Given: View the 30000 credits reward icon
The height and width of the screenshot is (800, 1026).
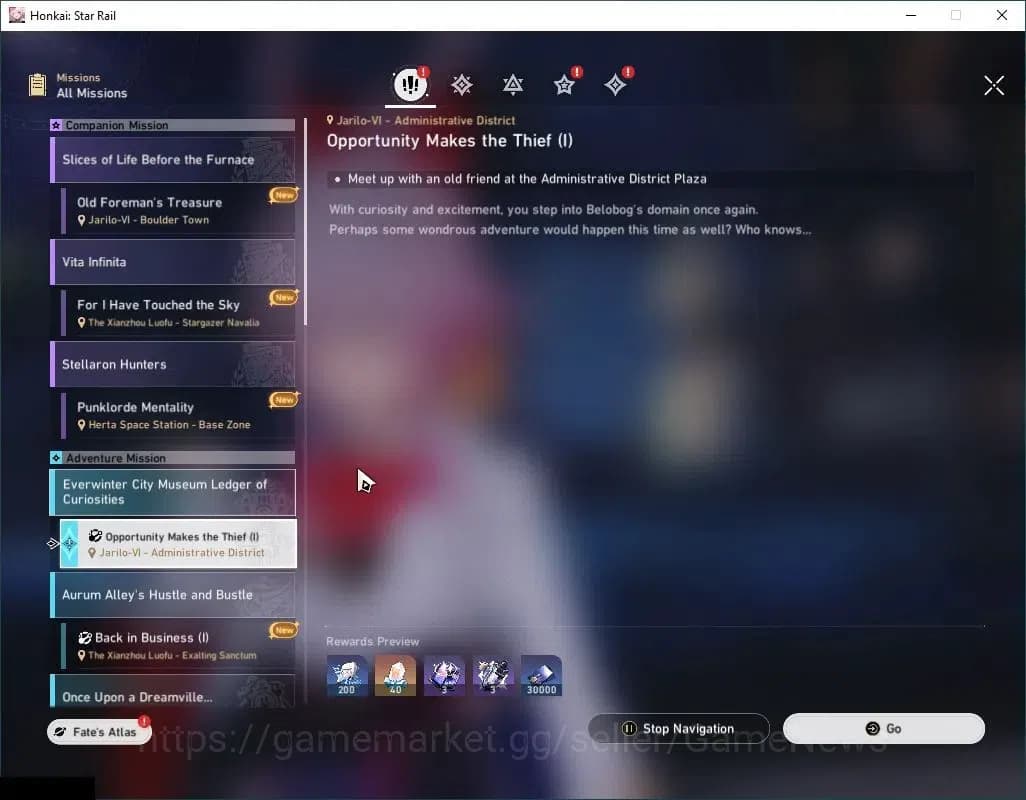Looking at the screenshot, I should click(x=541, y=676).
